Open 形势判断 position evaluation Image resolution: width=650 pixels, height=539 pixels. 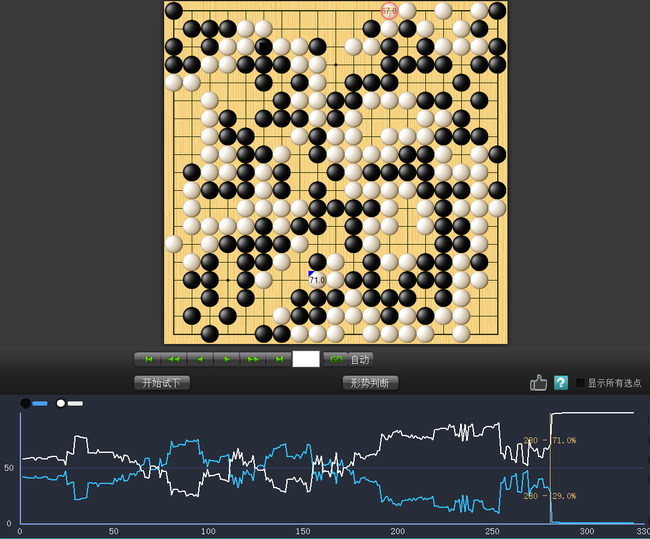[370, 383]
